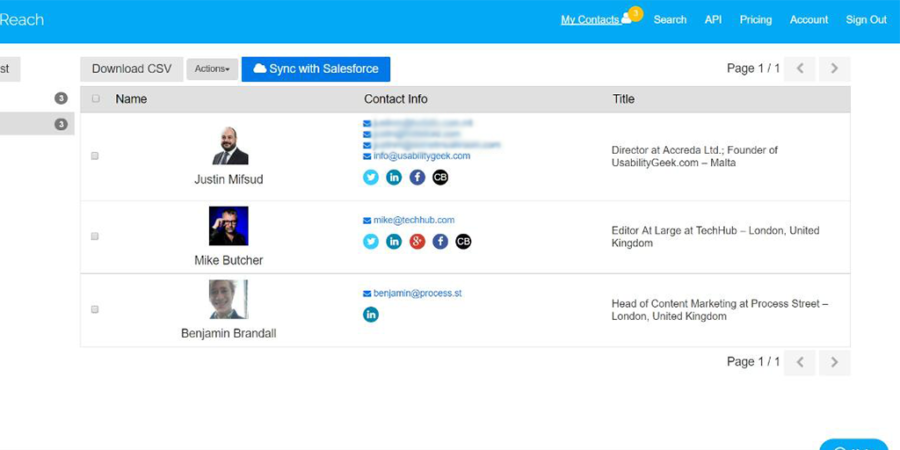Open Justin Mifsud's LinkedIn icon
Viewport: 900px width, 450px height.
pos(394,177)
